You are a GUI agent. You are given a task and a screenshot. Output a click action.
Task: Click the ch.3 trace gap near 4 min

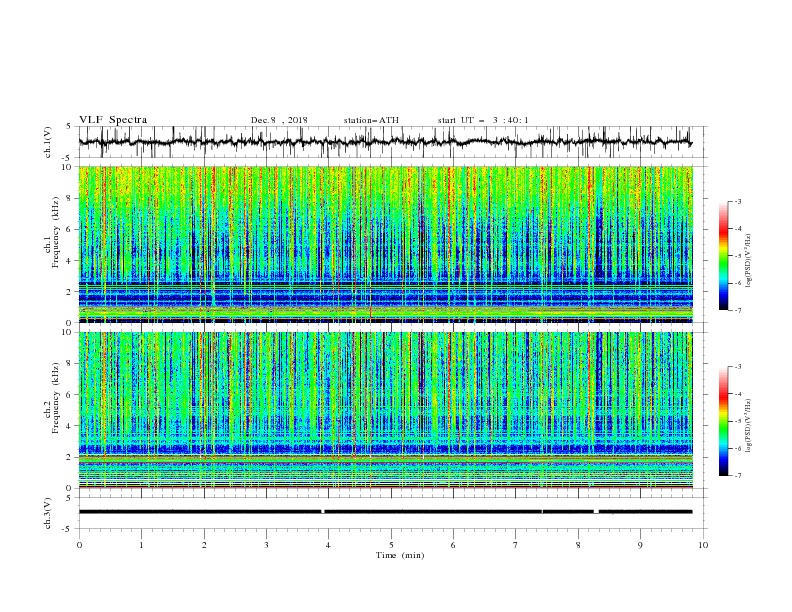(x=323, y=512)
